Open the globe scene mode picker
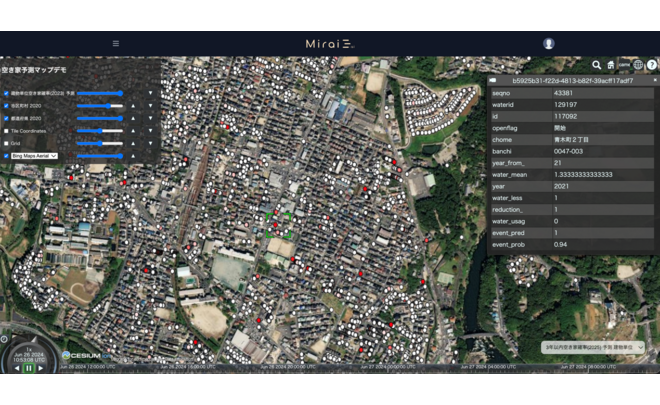 (x=638, y=64)
